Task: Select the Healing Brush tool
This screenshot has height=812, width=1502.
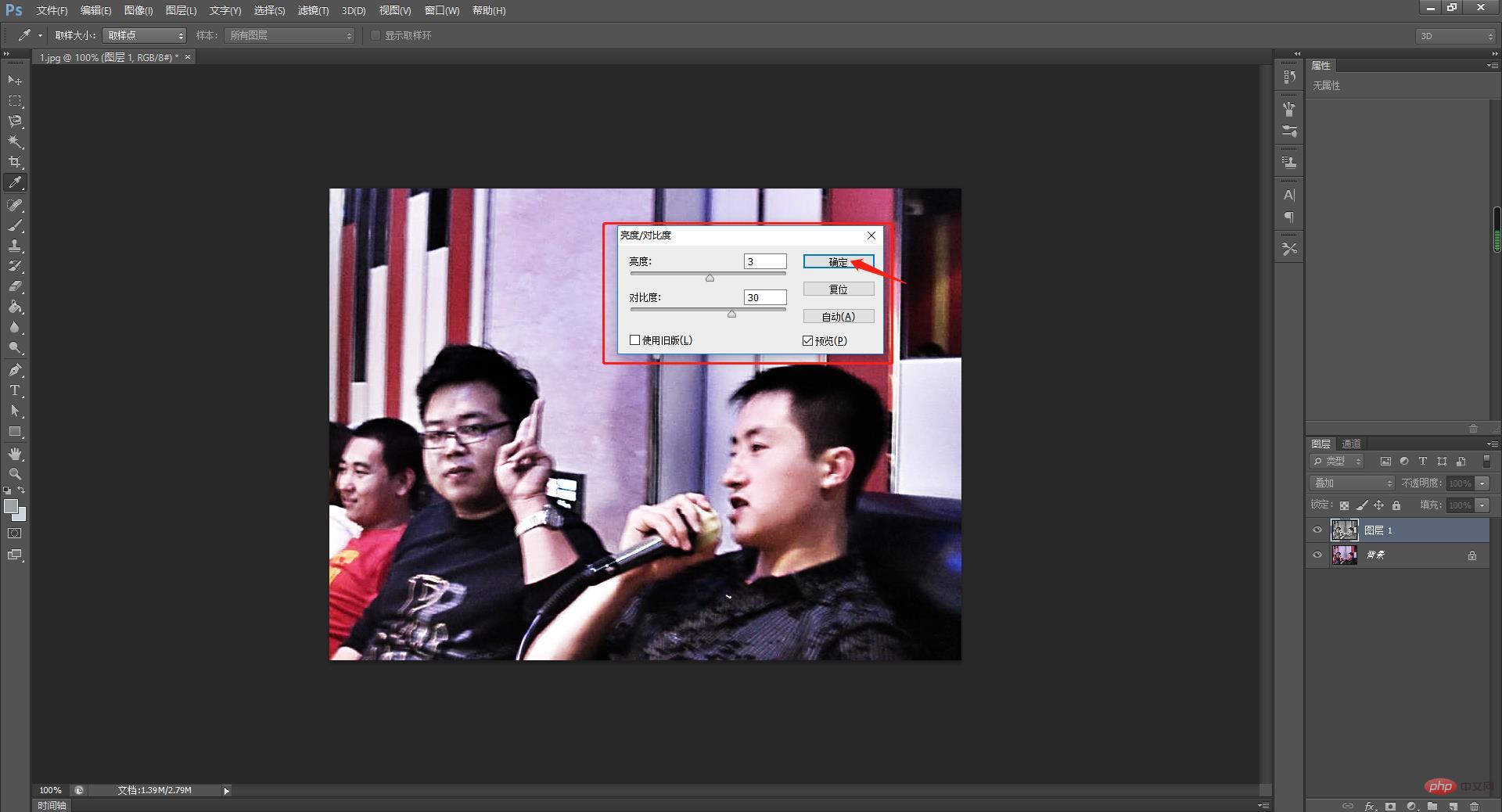Action: (15, 205)
